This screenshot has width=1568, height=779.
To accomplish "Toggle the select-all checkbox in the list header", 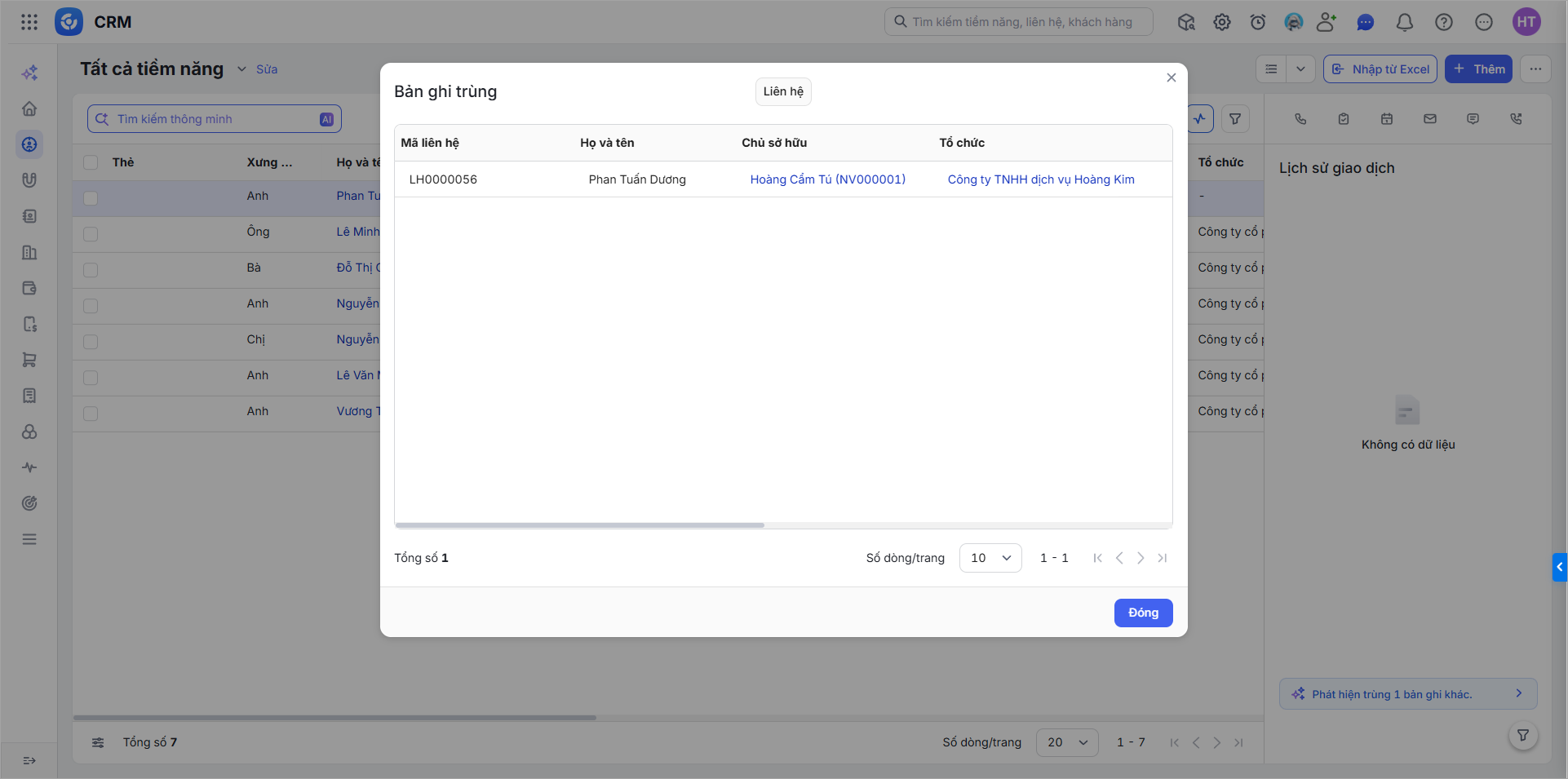I will pyautogui.click(x=91, y=162).
